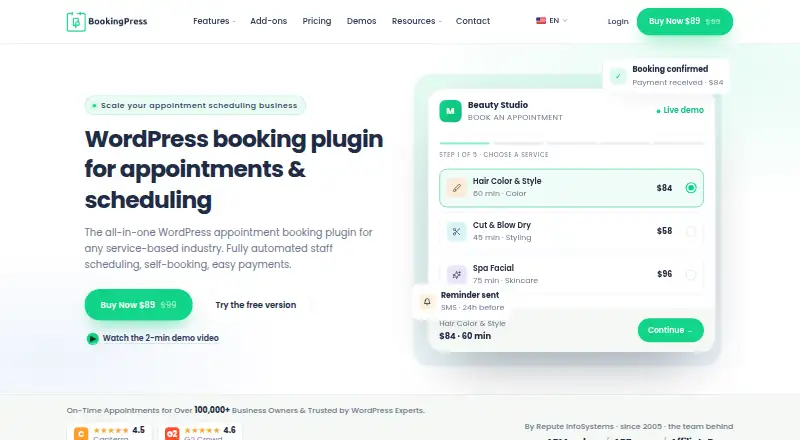Click the Capterra rating badge icon
The width and height of the screenshot is (800, 440).
tap(81, 433)
